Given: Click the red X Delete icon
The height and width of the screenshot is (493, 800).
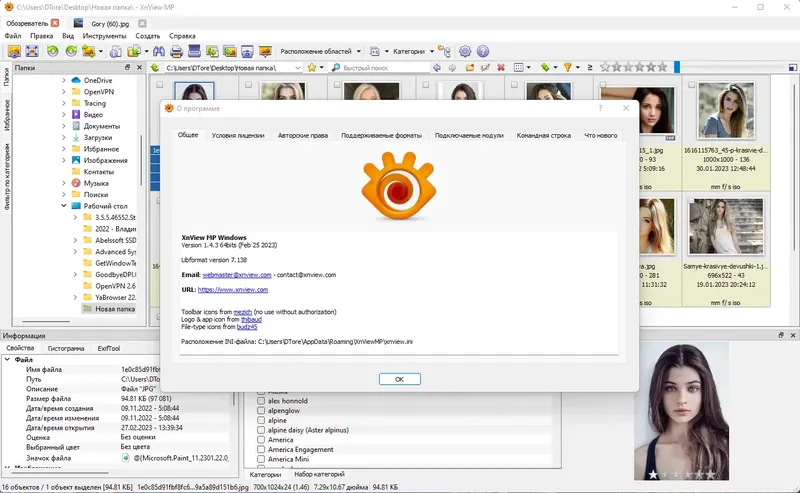Looking at the screenshot, I should 501,67.
